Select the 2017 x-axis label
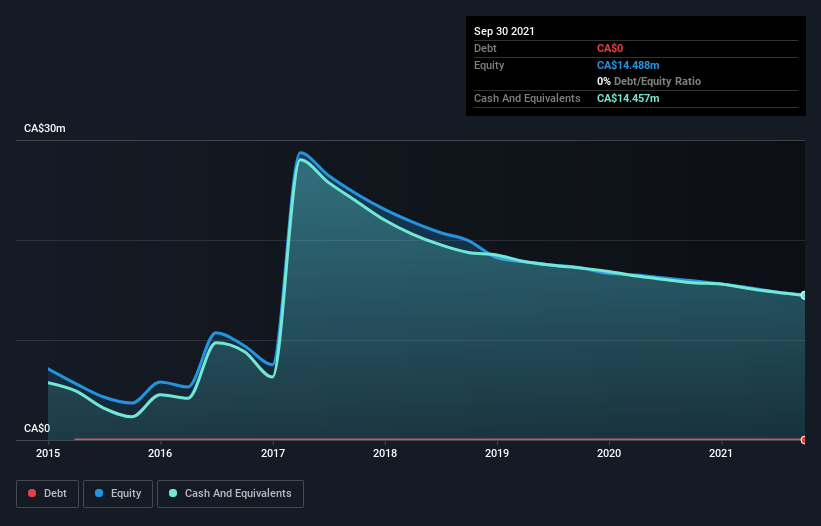This screenshot has height=526, width=821. [x=273, y=453]
